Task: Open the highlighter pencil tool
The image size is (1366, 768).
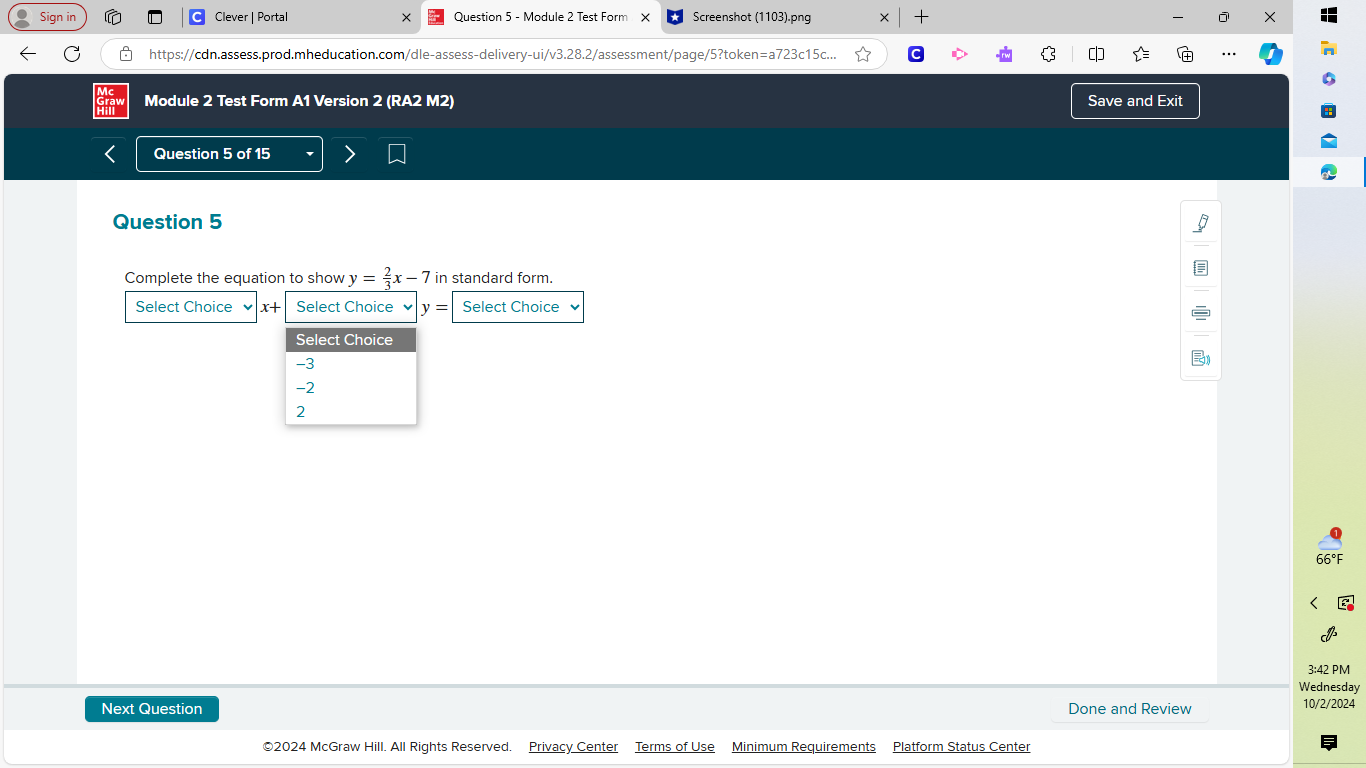Action: point(1201,223)
